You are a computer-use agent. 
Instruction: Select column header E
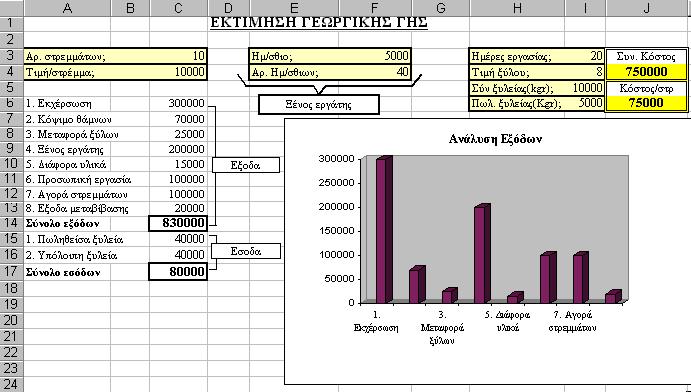pyautogui.click(x=294, y=7)
